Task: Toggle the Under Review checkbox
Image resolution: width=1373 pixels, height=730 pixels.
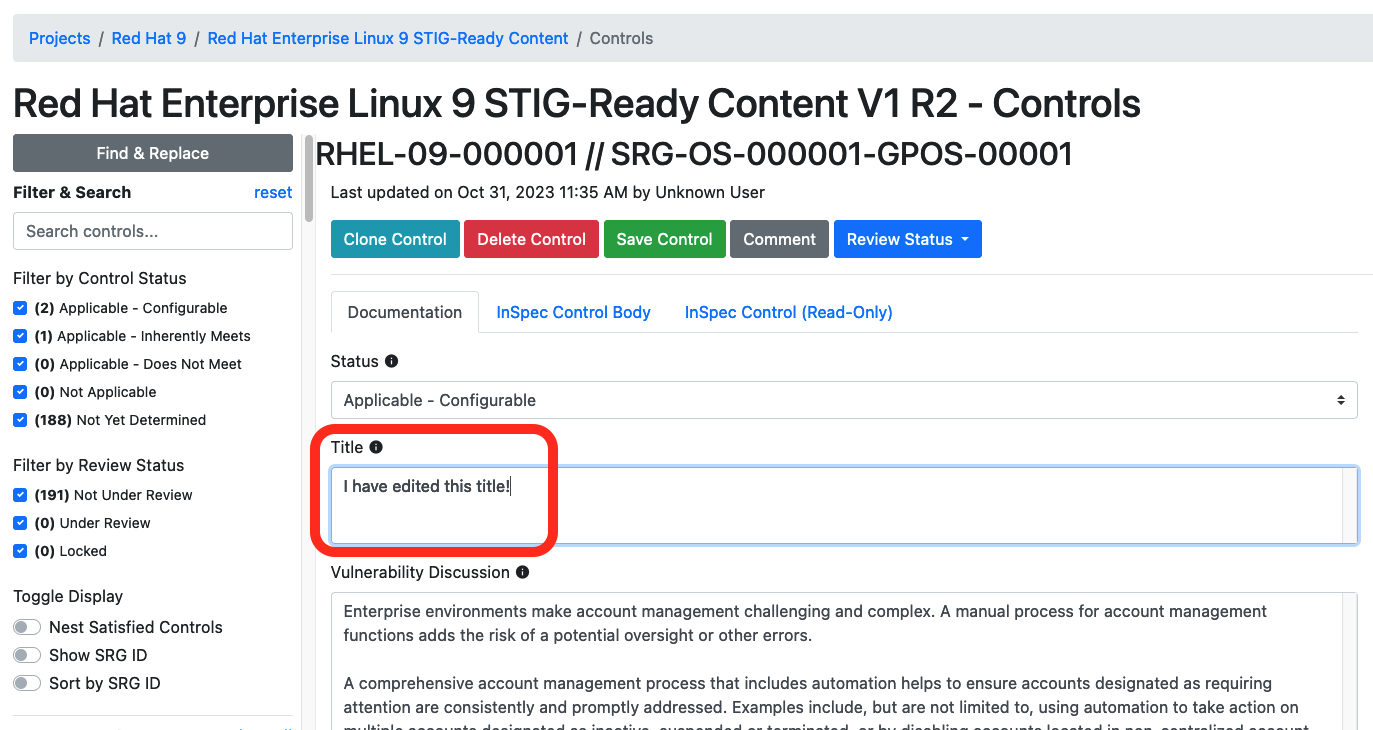Action: coord(20,523)
